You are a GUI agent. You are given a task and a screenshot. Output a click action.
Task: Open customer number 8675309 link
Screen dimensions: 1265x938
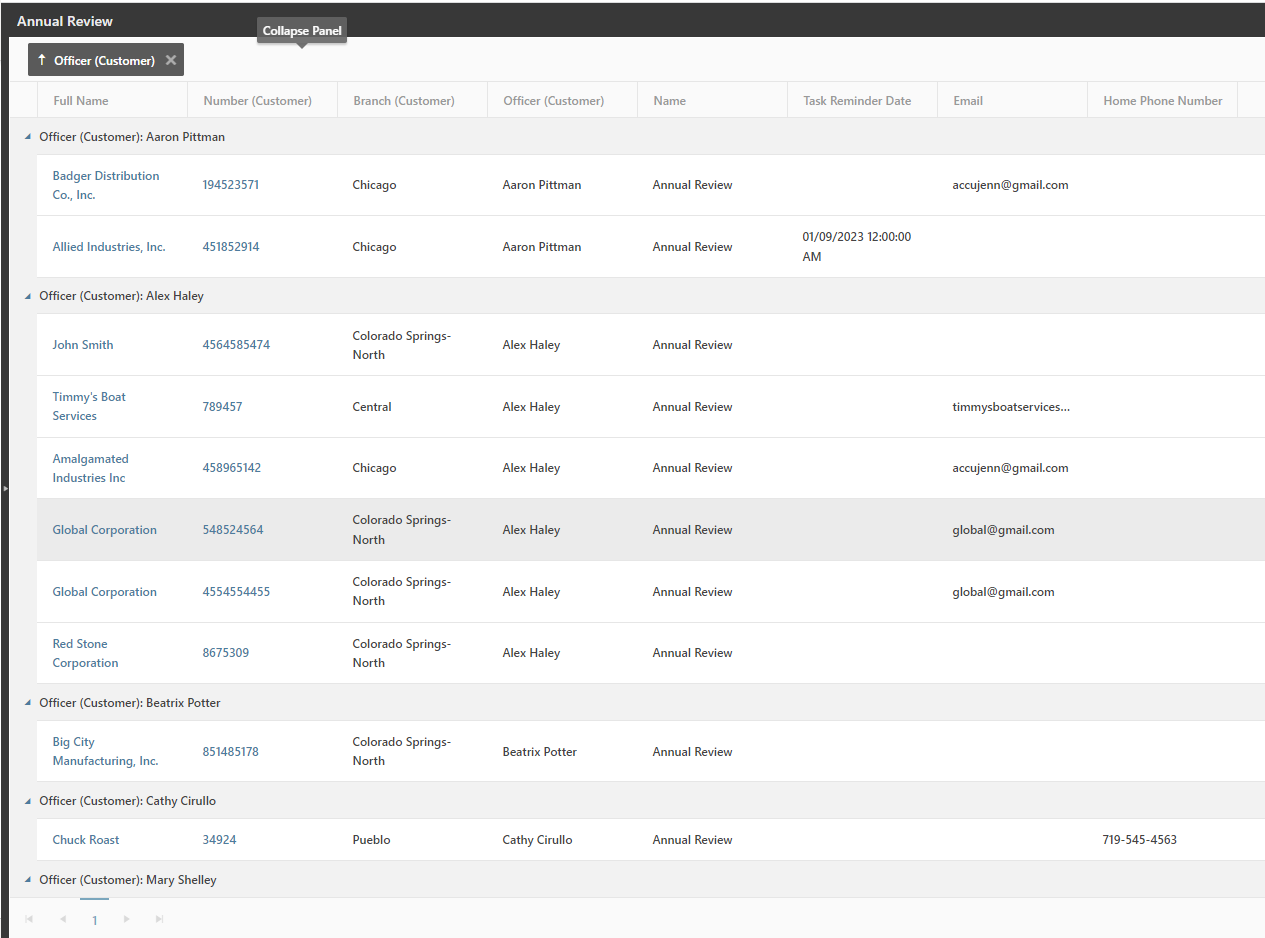coord(226,653)
